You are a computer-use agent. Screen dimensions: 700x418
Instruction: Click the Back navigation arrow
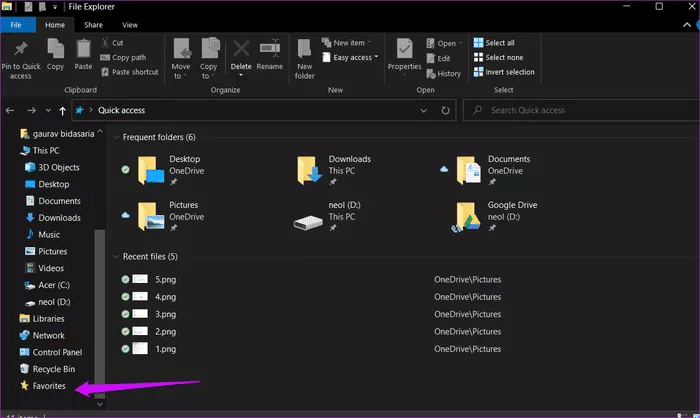click(10, 110)
